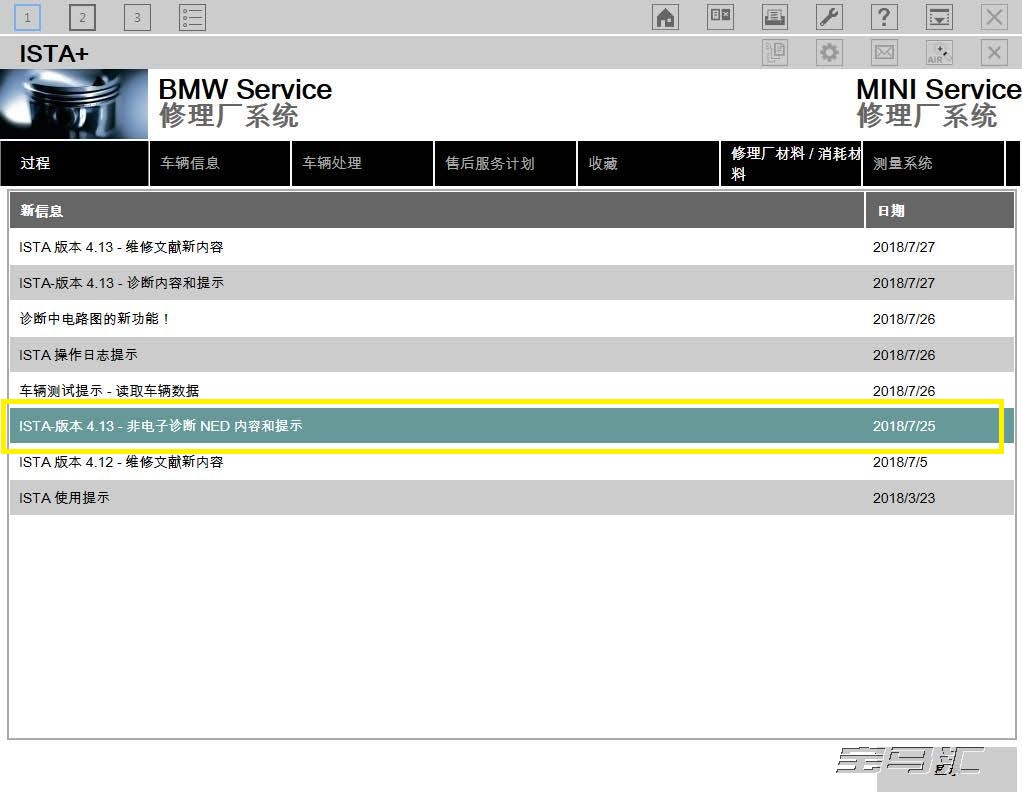Open ISTA 版本 4.12 - 维修文献新内容 entry
The image size is (1022, 799).
click(x=512, y=462)
